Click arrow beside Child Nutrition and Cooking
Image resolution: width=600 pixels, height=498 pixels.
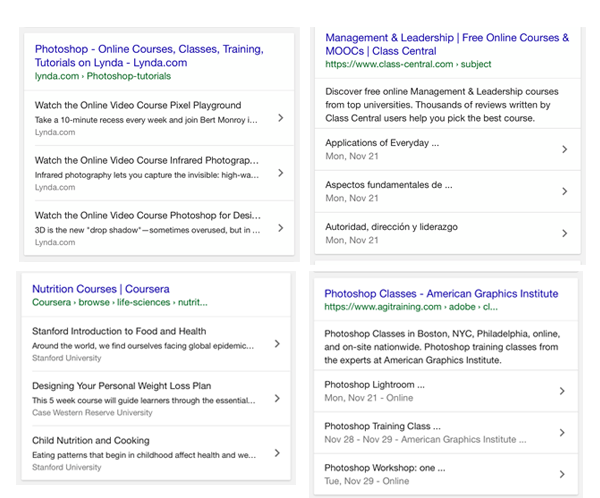point(277,453)
